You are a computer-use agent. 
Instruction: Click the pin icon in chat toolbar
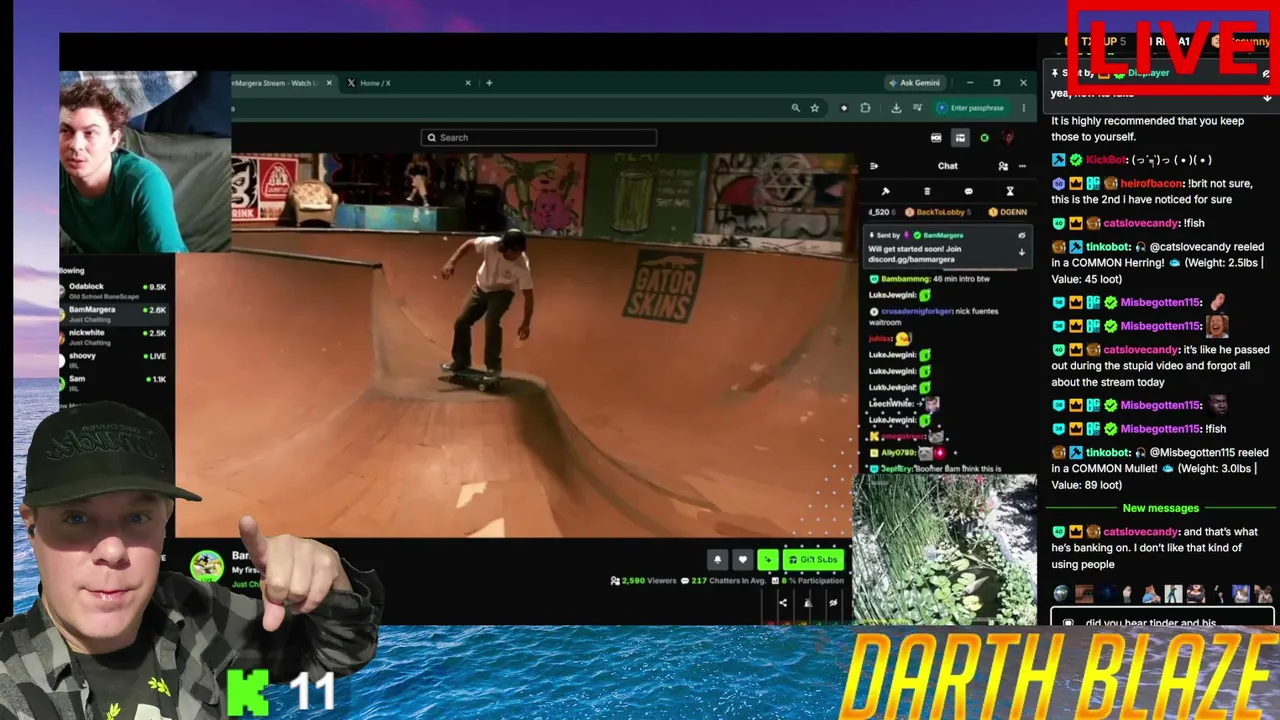pos(885,191)
